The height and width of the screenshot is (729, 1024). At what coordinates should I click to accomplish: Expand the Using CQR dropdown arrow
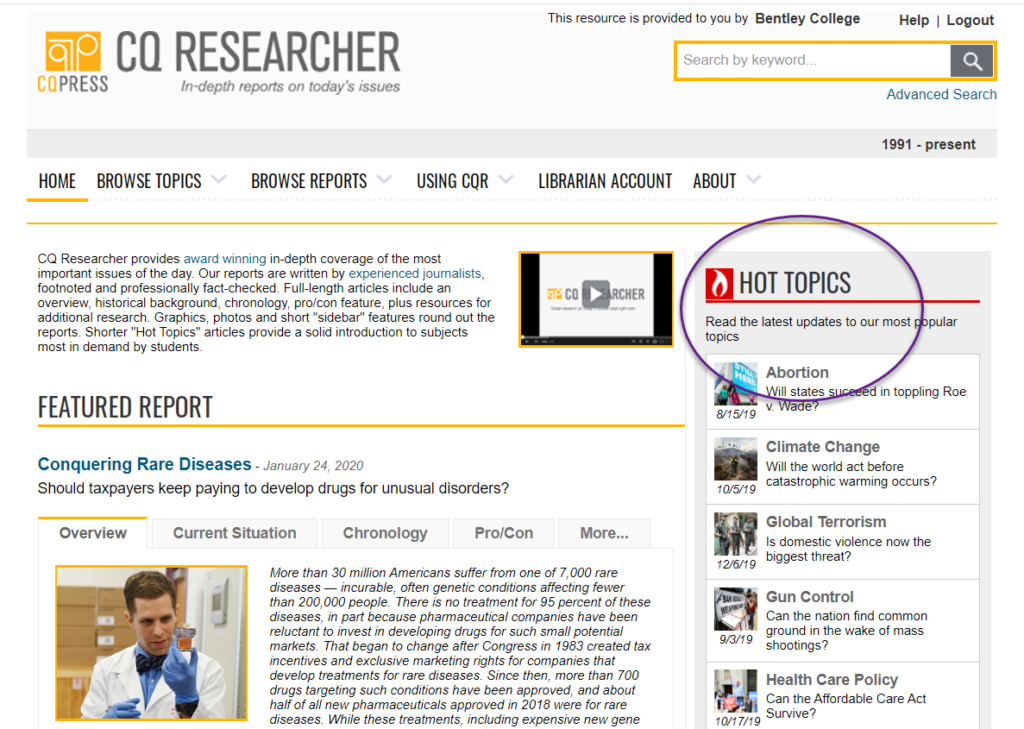pos(506,180)
